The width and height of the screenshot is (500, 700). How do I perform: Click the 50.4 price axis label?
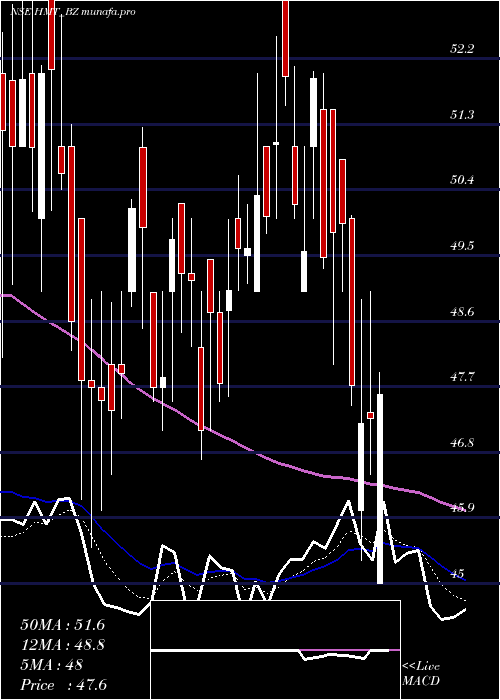click(462, 180)
